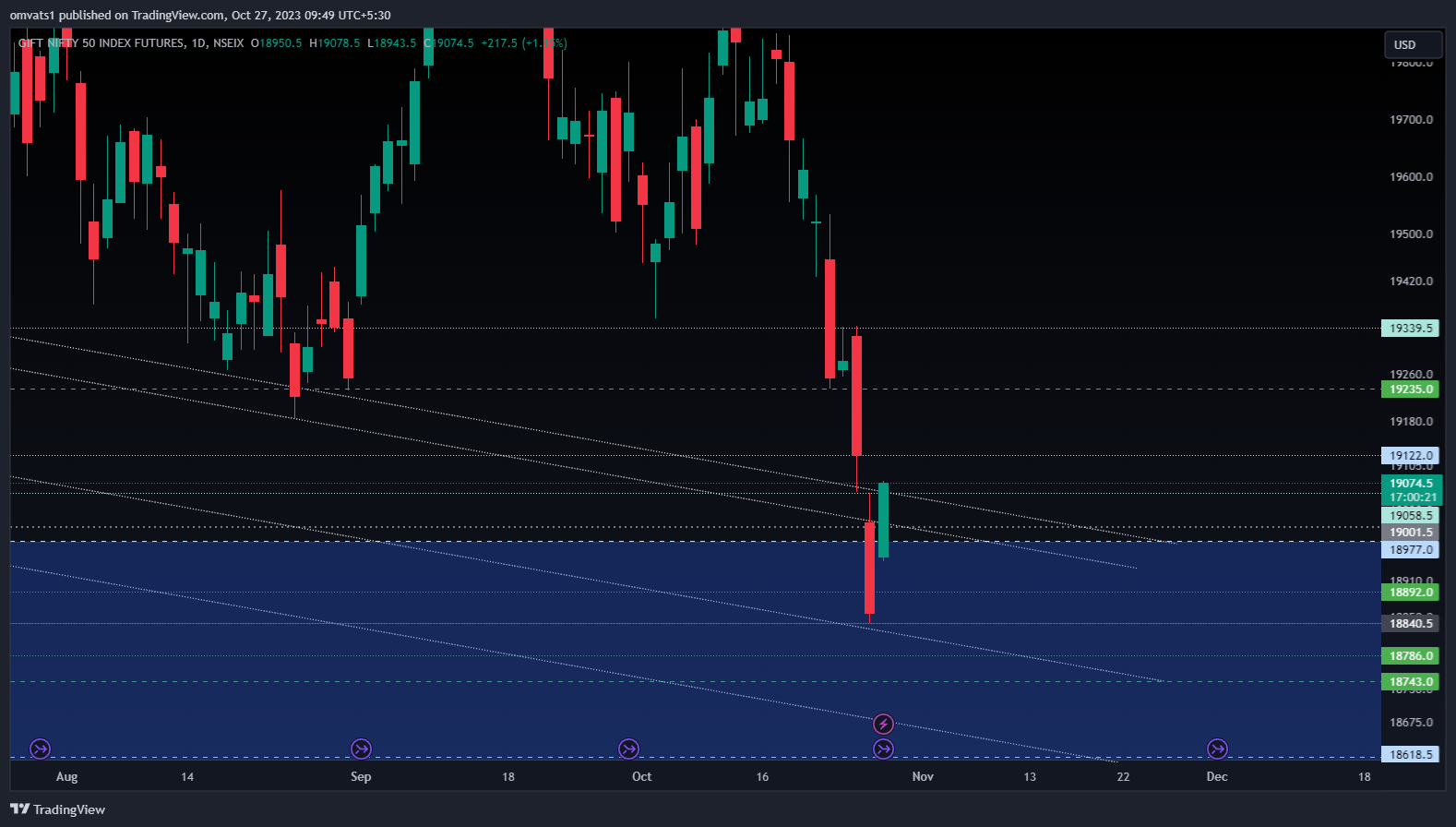Select the 18618.5 price label
Viewport: 1456px width, 827px height.
1411,754
